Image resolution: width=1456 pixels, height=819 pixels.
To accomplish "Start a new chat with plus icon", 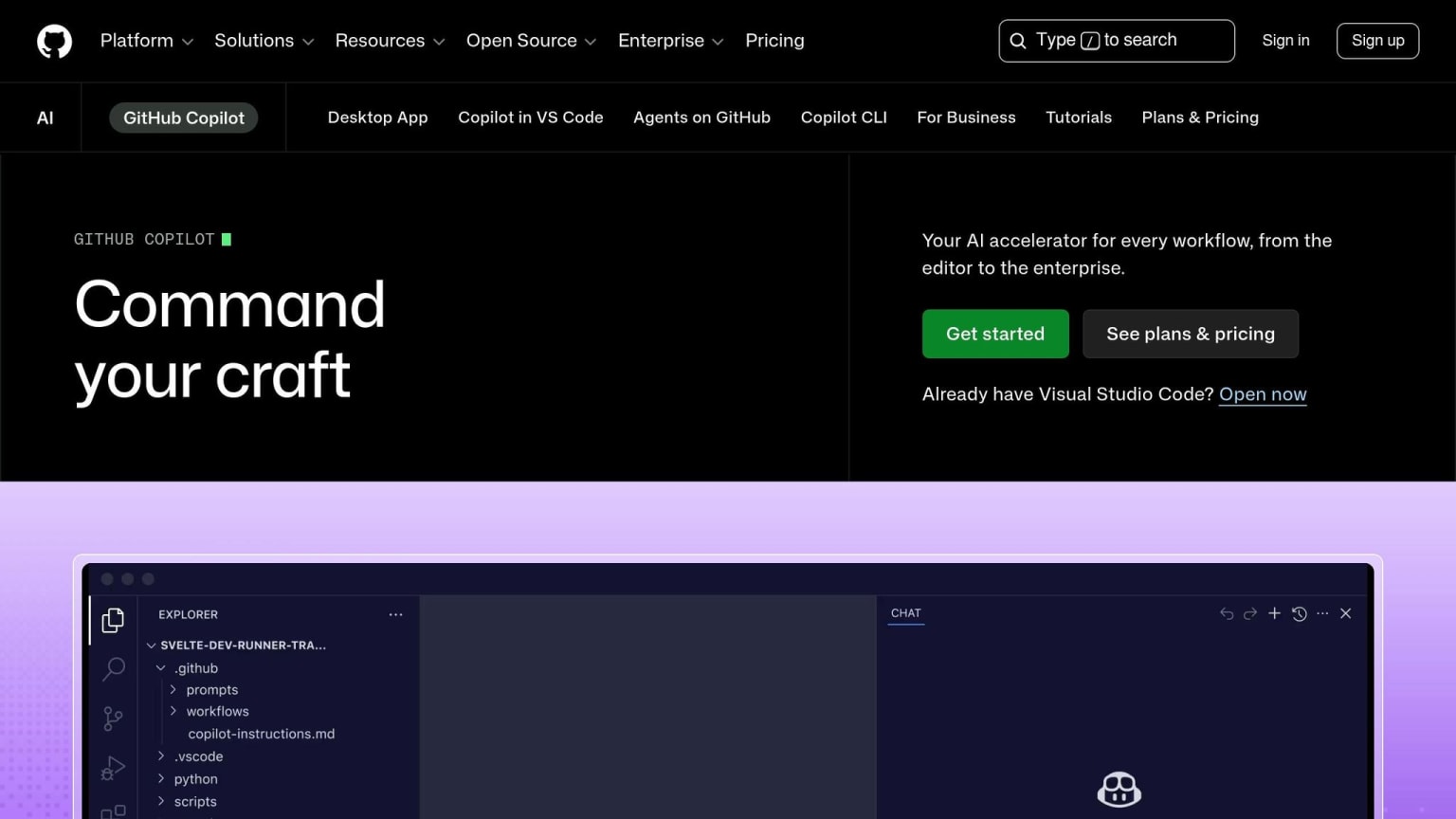I will (x=1274, y=613).
